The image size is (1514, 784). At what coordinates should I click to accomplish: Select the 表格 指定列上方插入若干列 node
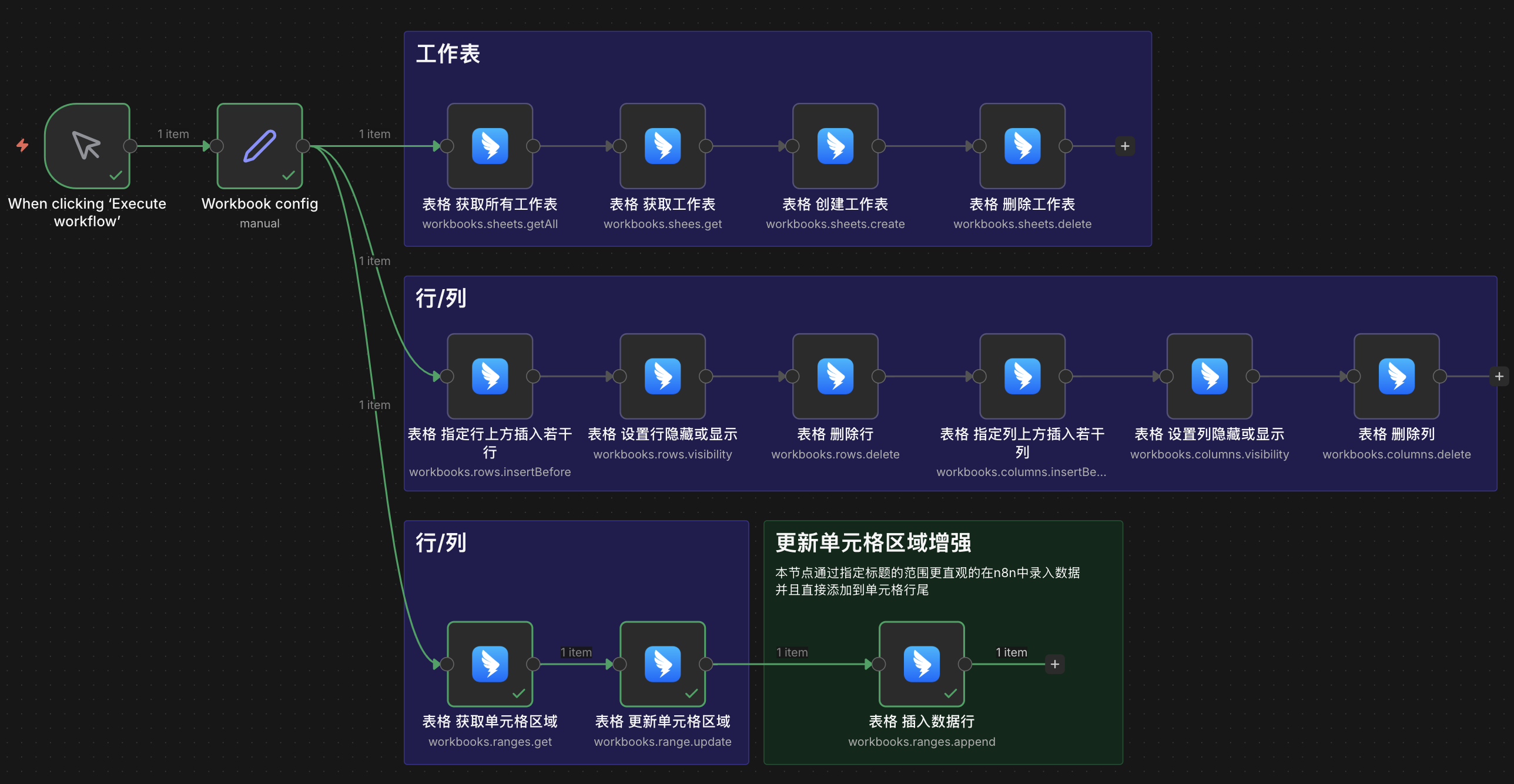[1023, 376]
